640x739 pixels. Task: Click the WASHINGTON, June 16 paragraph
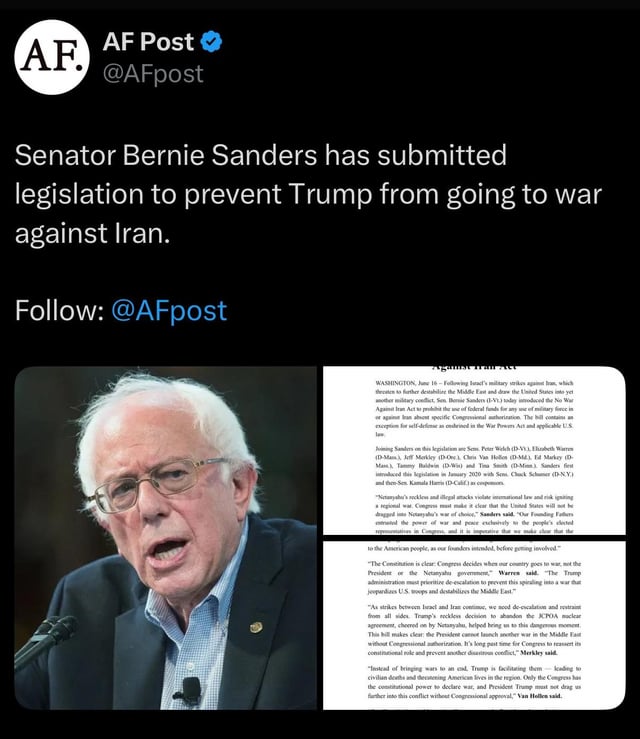(x=474, y=409)
